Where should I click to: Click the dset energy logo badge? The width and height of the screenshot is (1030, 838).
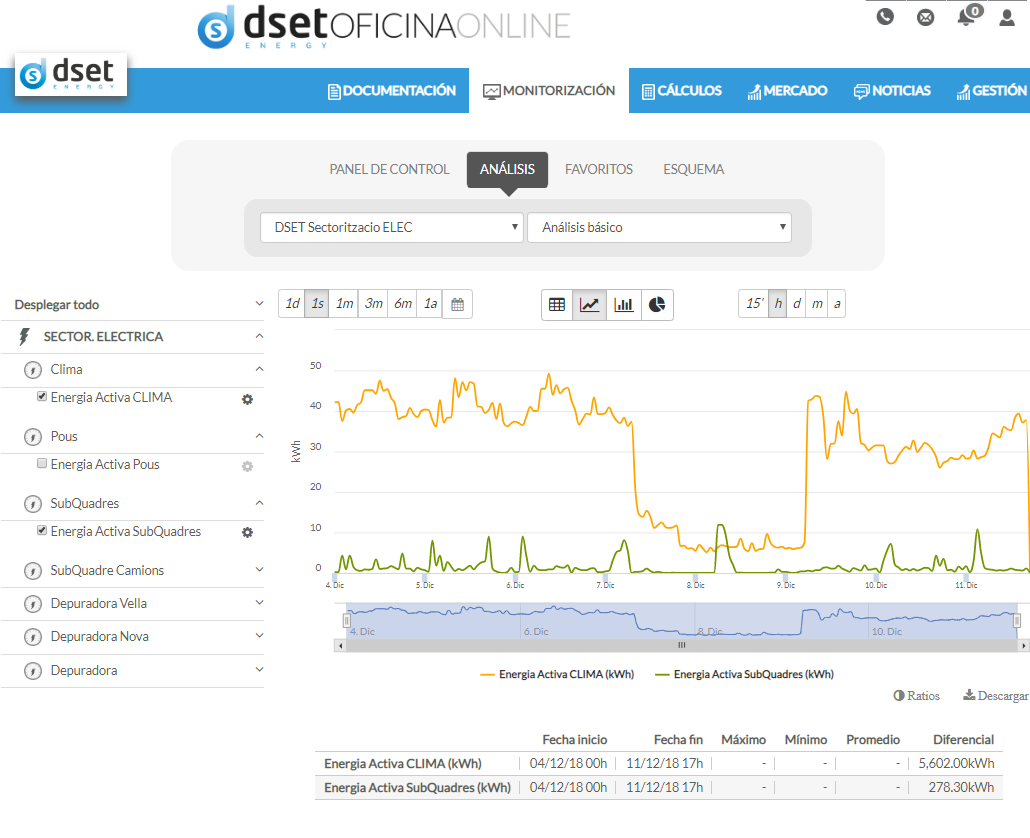pos(70,75)
